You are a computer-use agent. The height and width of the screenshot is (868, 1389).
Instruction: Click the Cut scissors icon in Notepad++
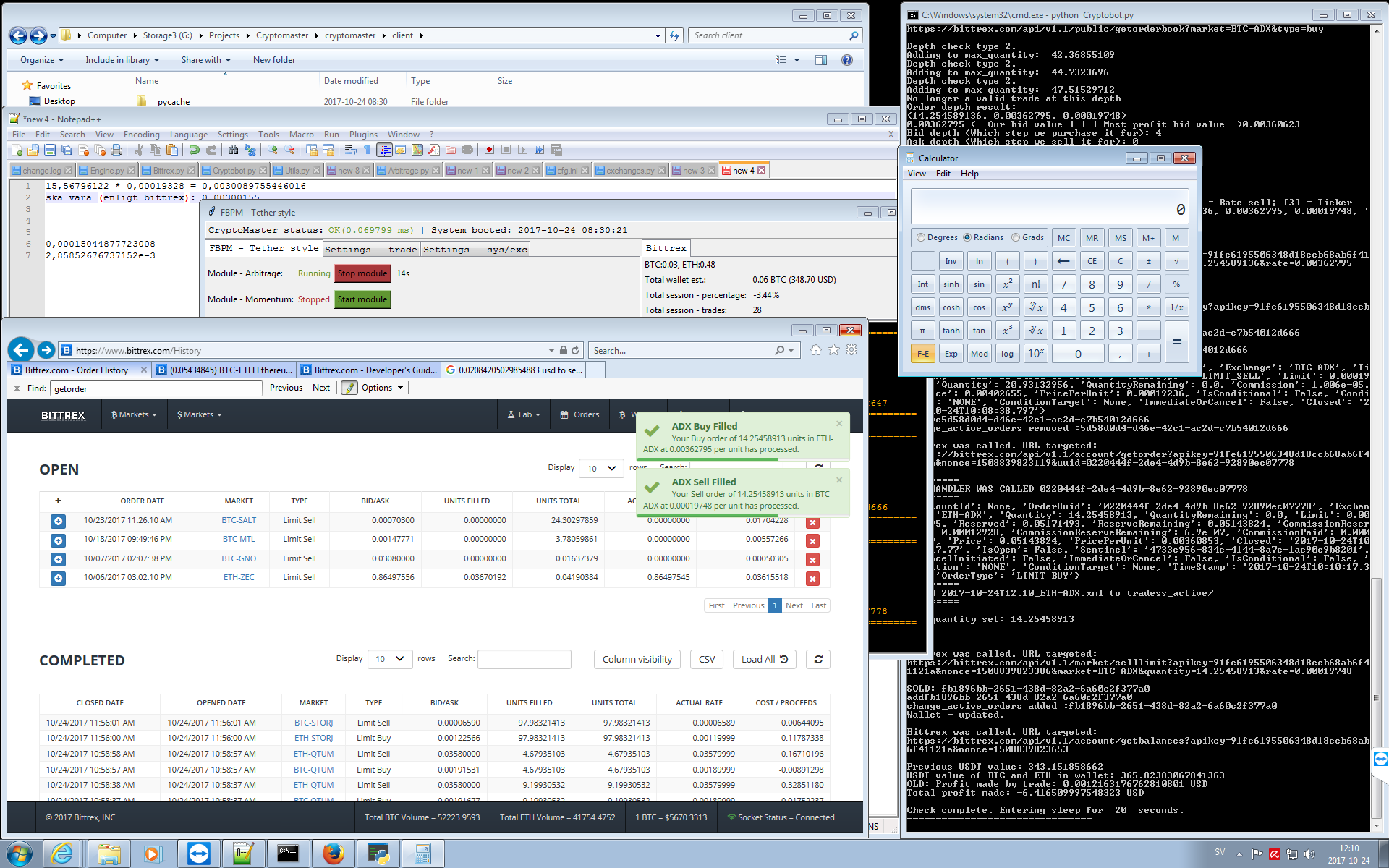139,150
